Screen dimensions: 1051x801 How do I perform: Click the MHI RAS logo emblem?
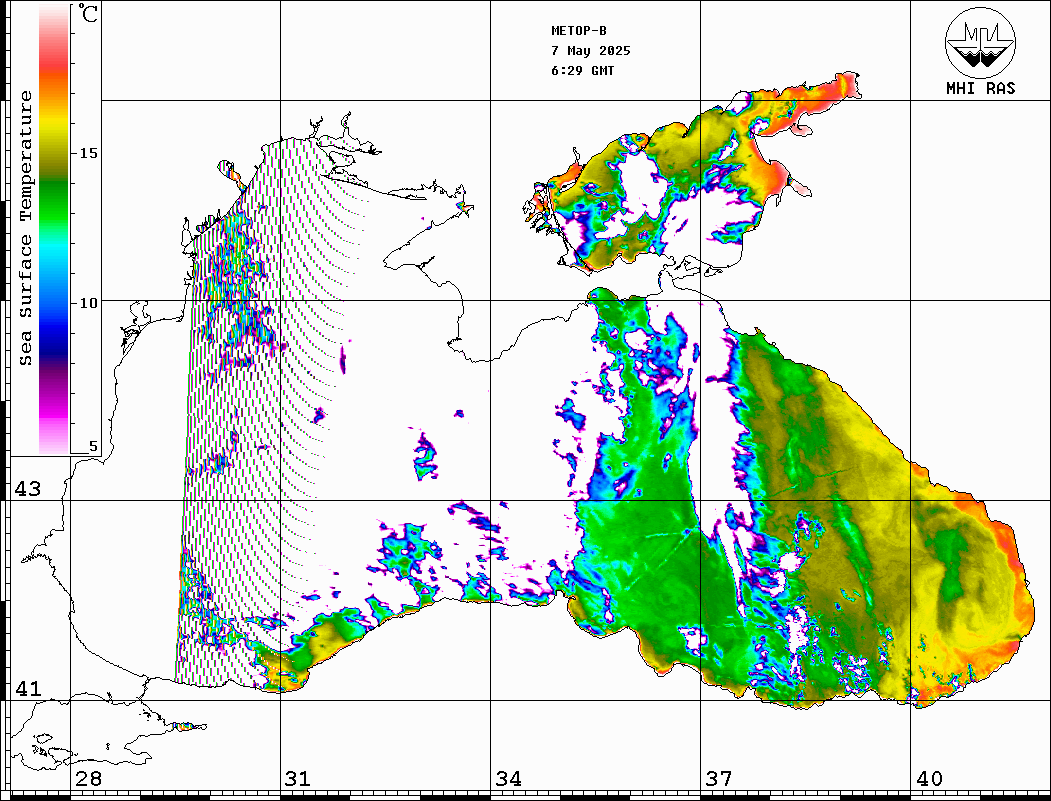point(980,42)
